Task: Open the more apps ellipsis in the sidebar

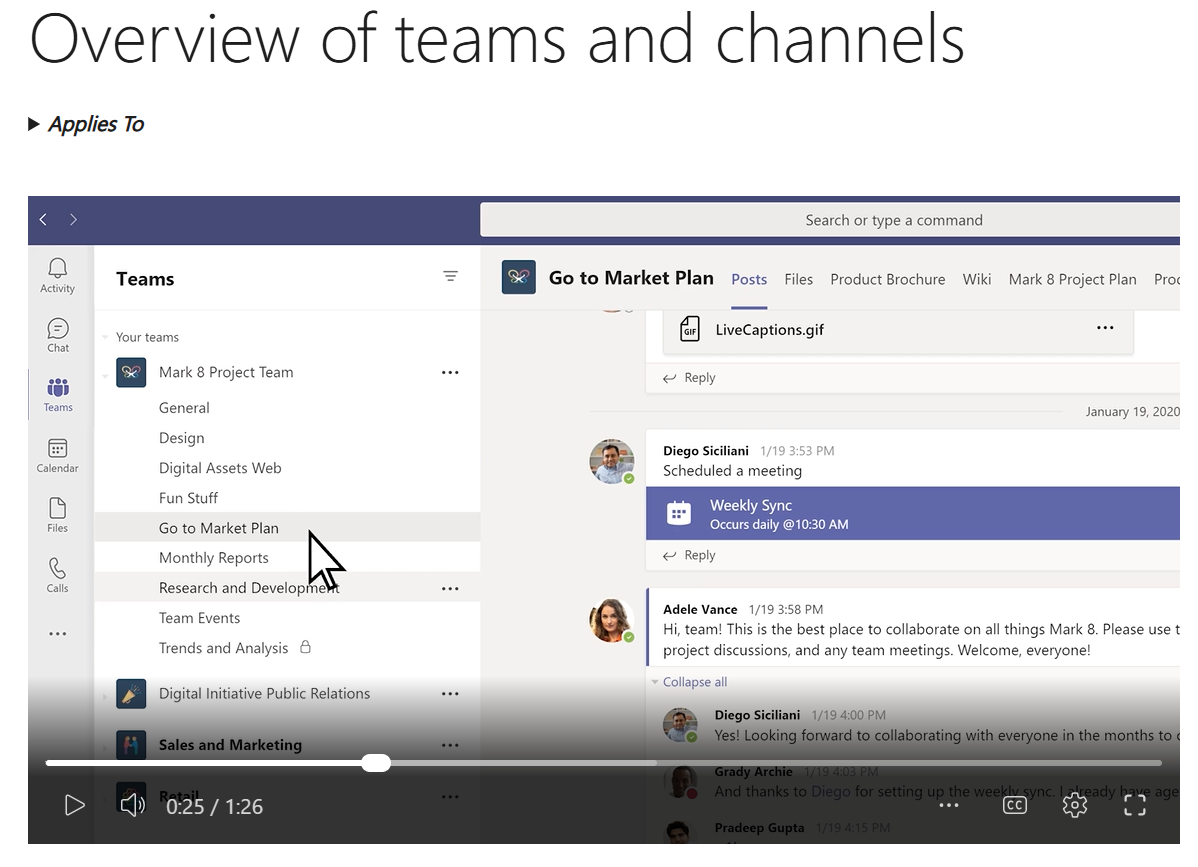Action: 57,632
